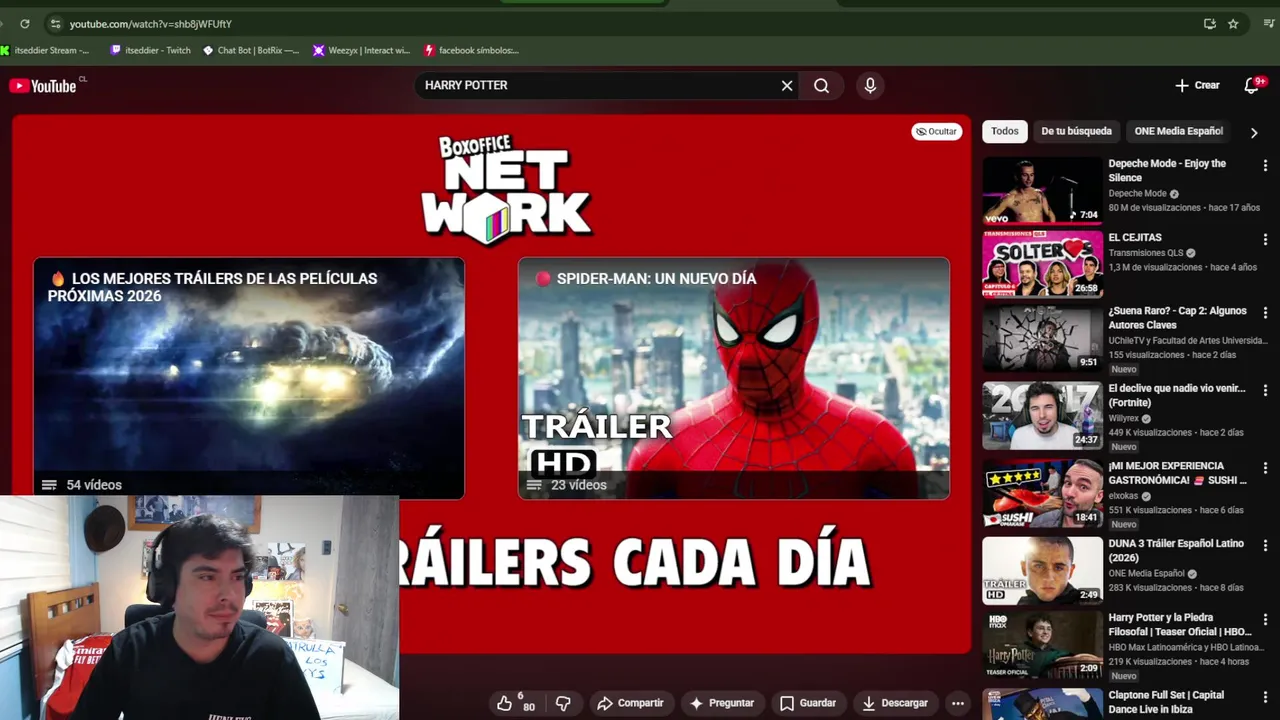The width and height of the screenshot is (1280, 720).
Task: Open options menu for El declive video
Action: [x=1265, y=390]
